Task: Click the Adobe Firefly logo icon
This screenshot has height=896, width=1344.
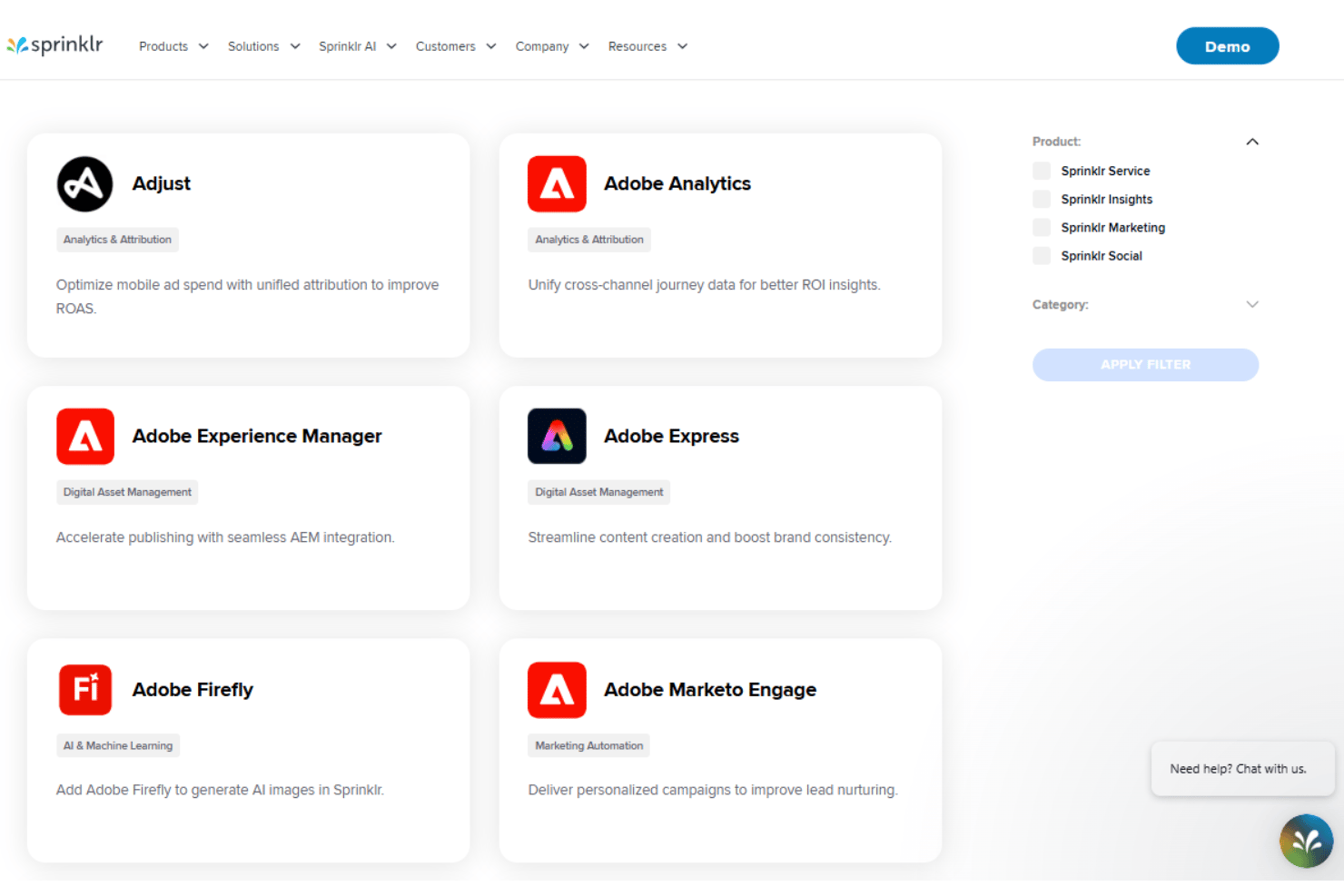Action: [85, 690]
